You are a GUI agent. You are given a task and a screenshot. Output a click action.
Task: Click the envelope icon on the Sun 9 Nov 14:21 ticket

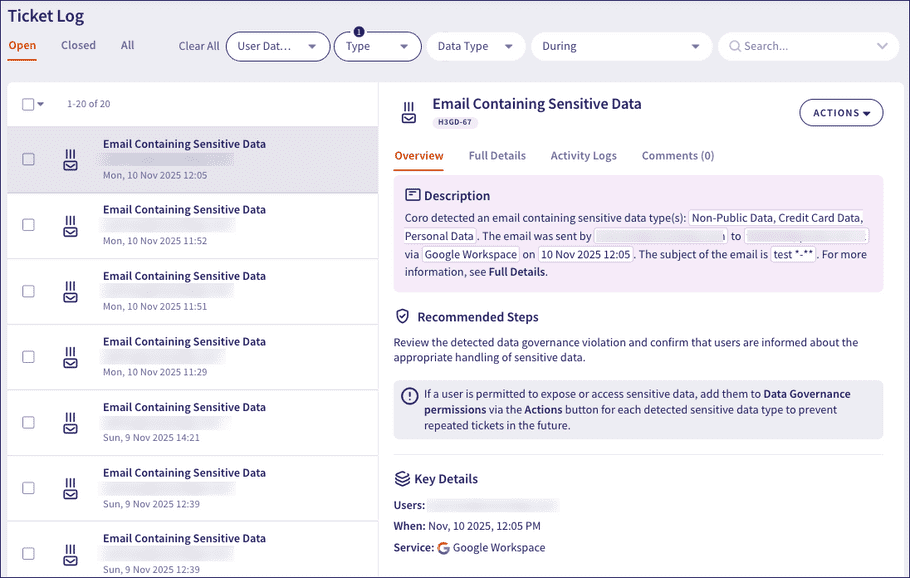pyautogui.click(x=69, y=429)
